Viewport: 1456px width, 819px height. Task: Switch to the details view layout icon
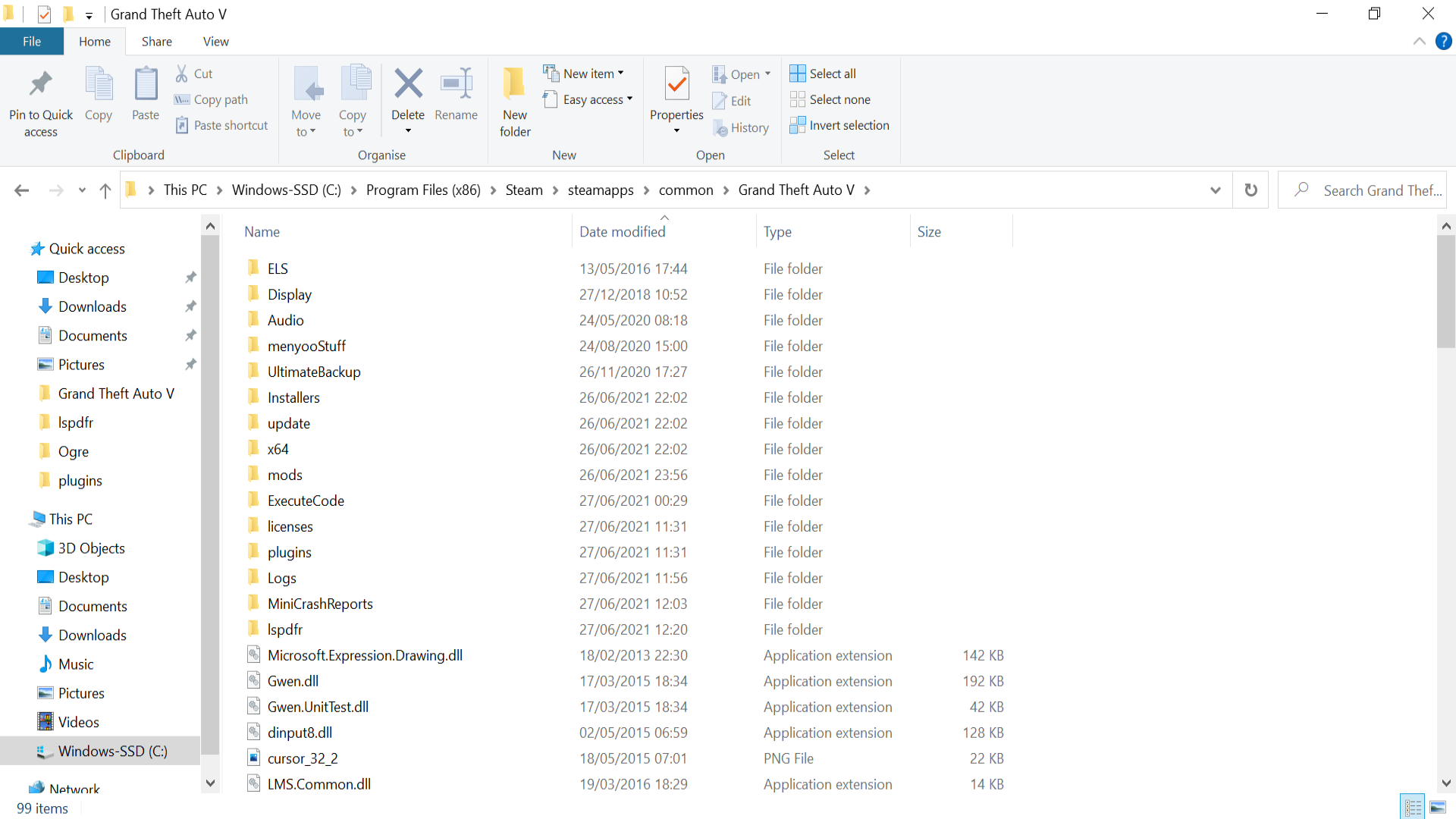point(1413,807)
